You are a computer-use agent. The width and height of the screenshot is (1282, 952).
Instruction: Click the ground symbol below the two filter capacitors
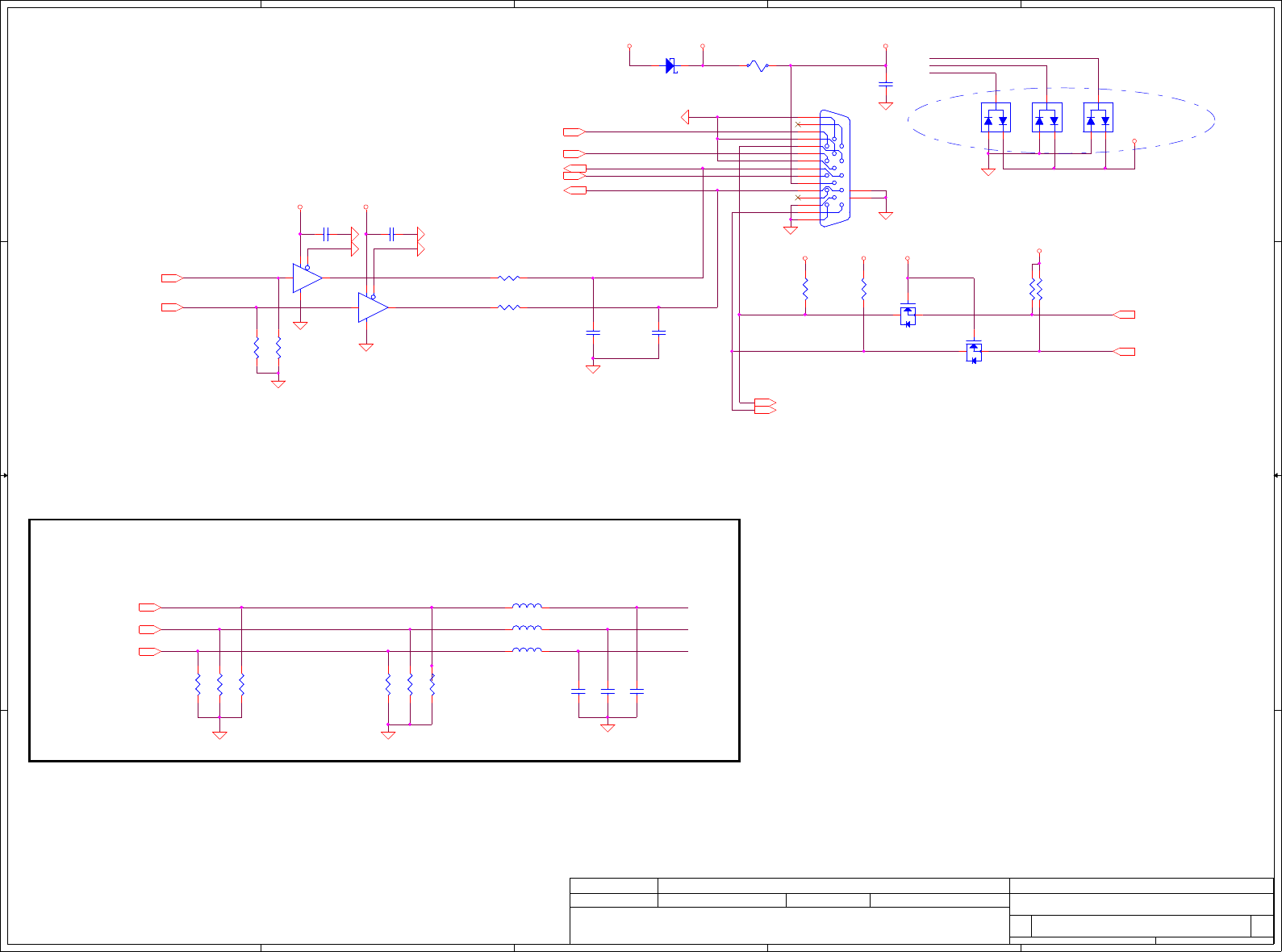click(593, 369)
